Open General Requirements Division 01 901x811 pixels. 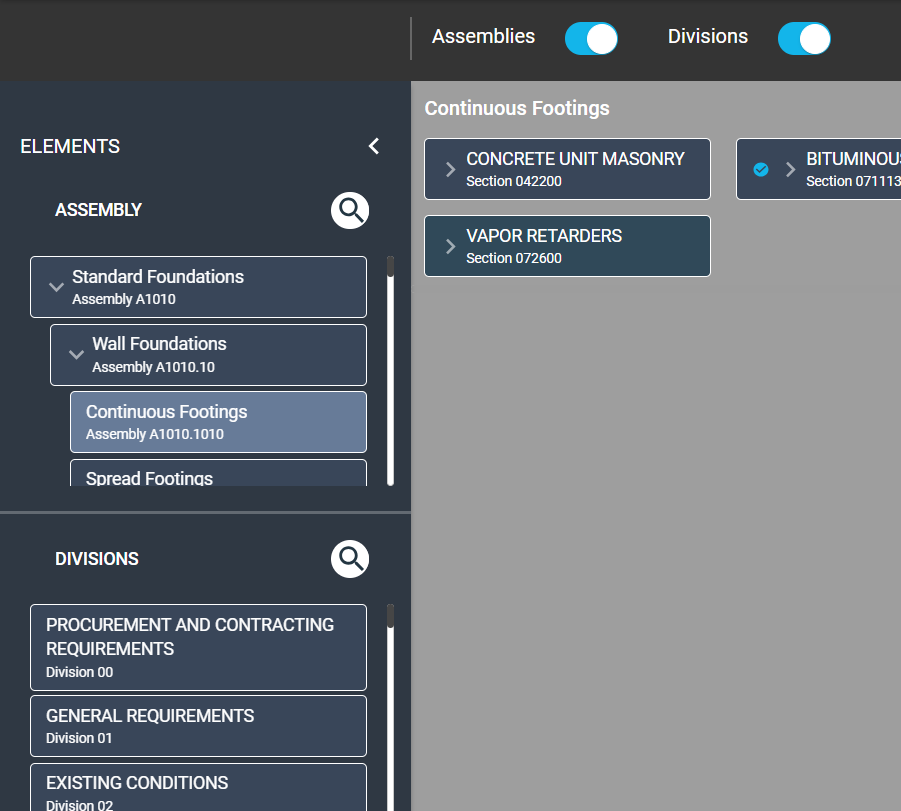click(x=198, y=726)
